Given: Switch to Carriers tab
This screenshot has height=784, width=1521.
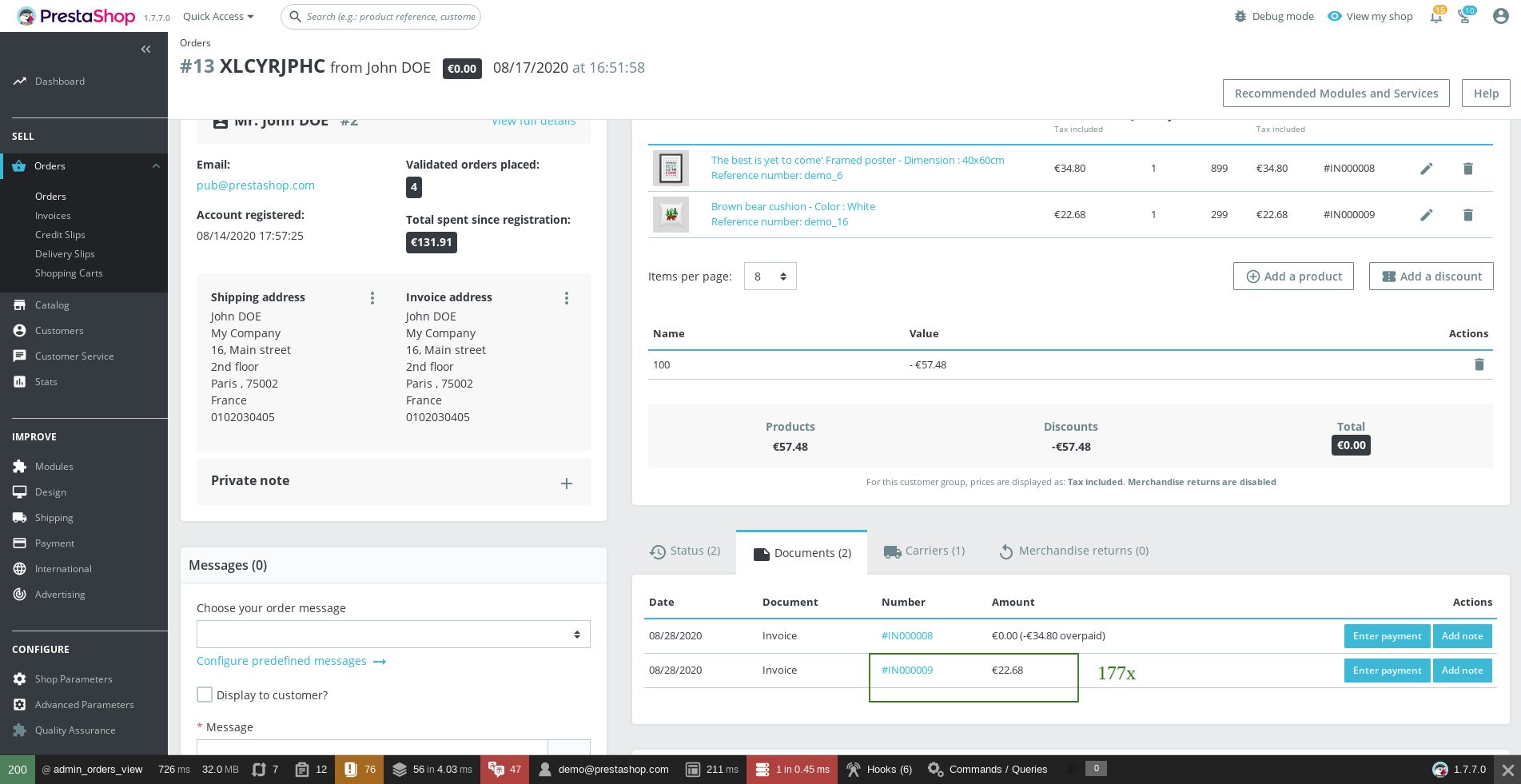Looking at the screenshot, I should [924, 551].
